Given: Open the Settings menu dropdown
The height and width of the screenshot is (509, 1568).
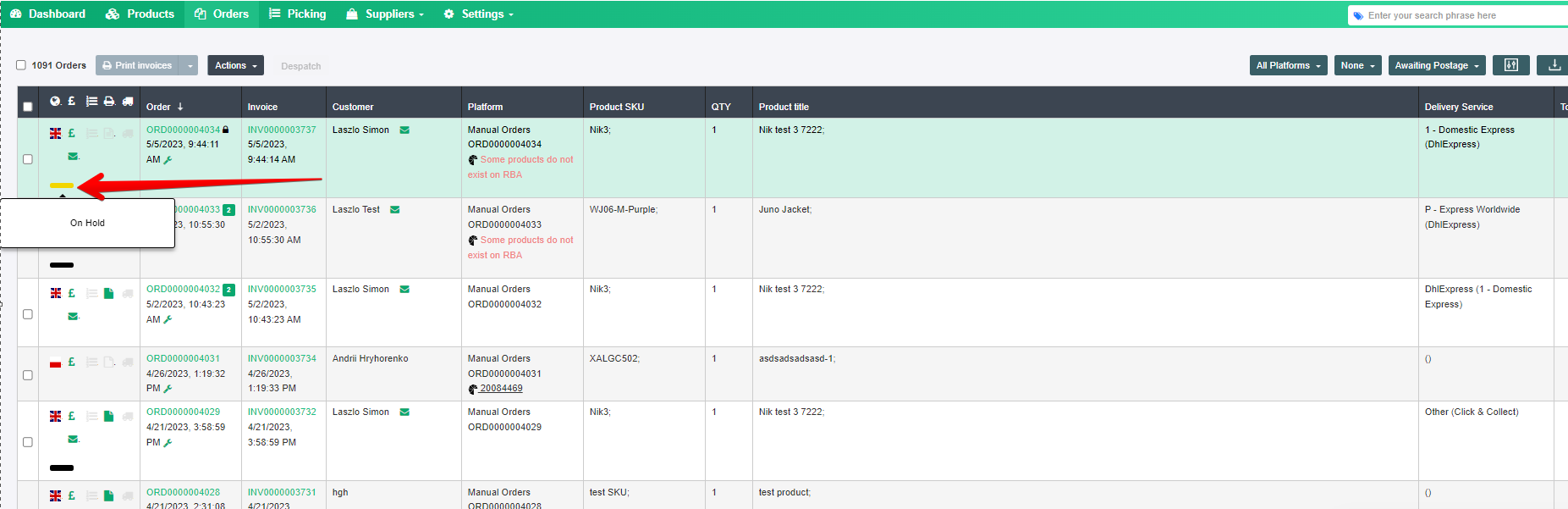Looking at the screenshot, I should coord(478,14).
